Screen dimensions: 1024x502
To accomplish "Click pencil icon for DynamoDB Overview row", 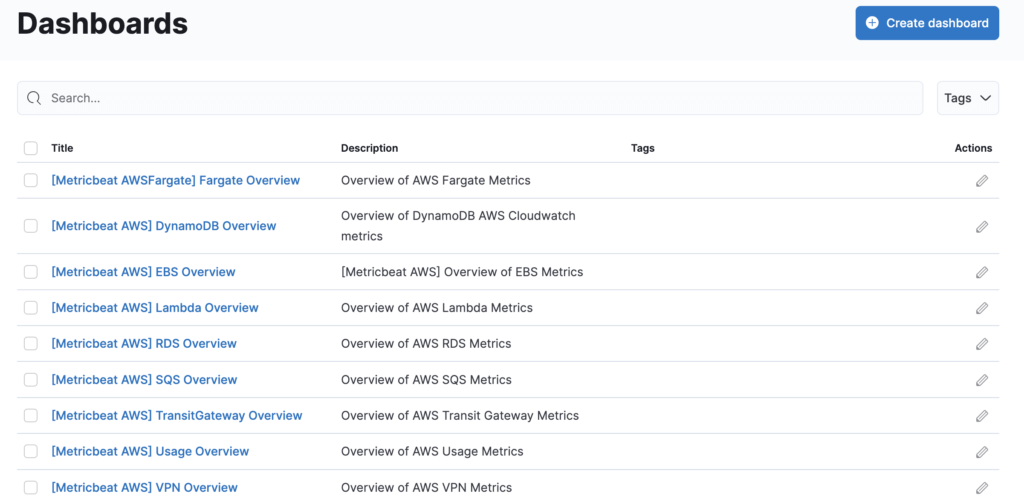I will click(x=982, y=227).
